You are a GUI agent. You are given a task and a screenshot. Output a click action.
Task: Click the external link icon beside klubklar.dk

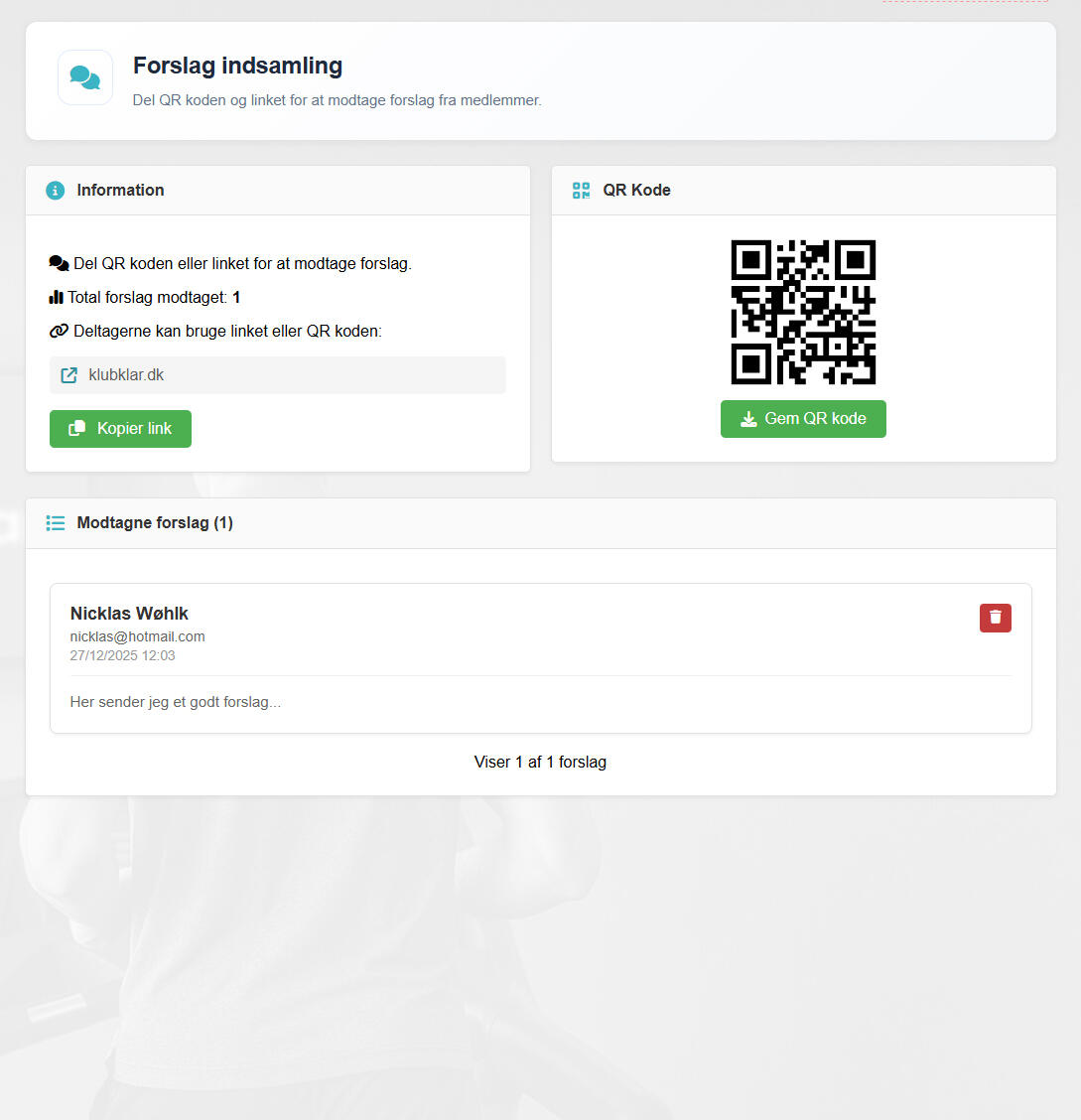tap(68, 375)
